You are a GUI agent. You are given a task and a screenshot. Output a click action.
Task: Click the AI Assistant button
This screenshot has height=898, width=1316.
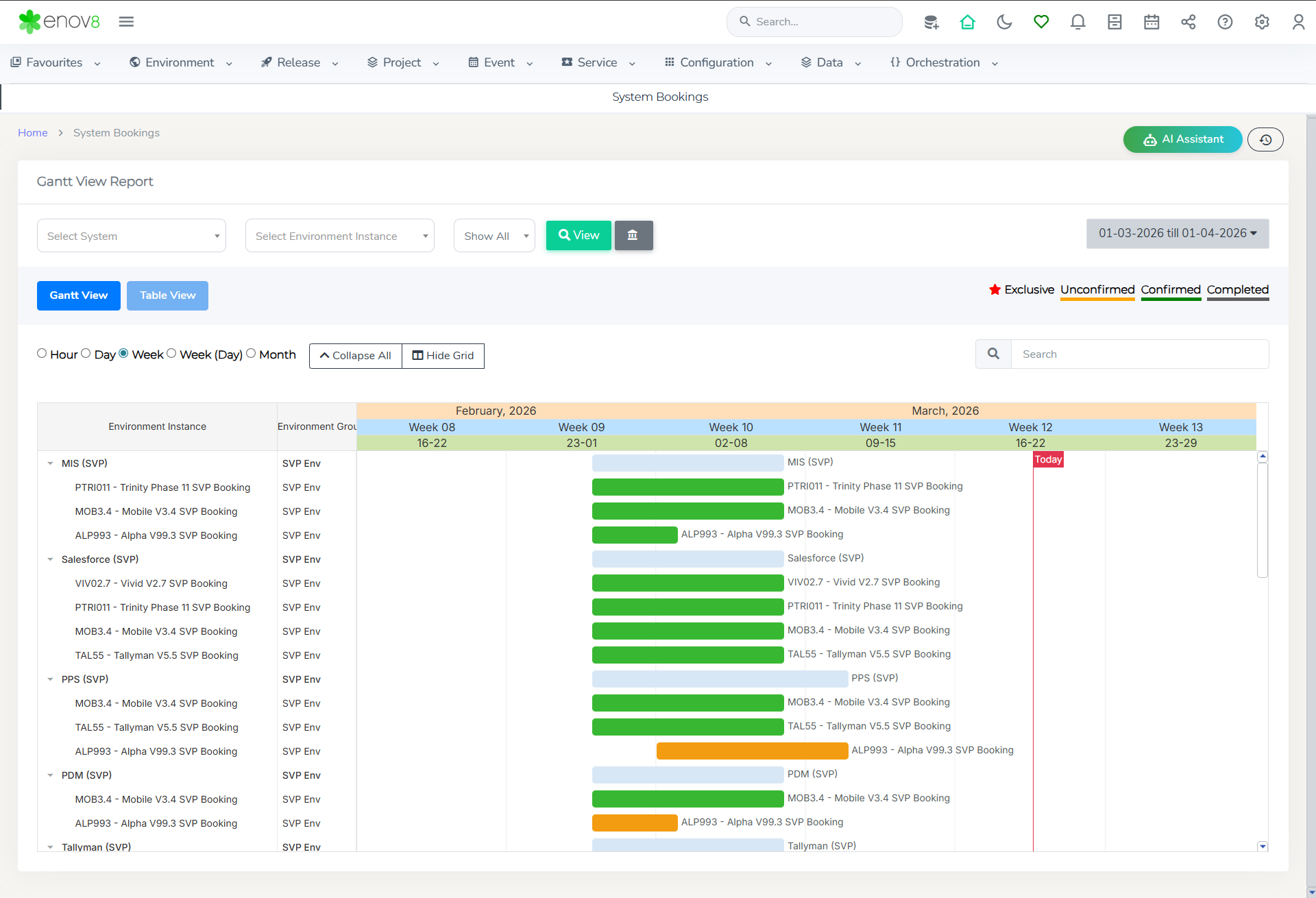coord(1182,140)
